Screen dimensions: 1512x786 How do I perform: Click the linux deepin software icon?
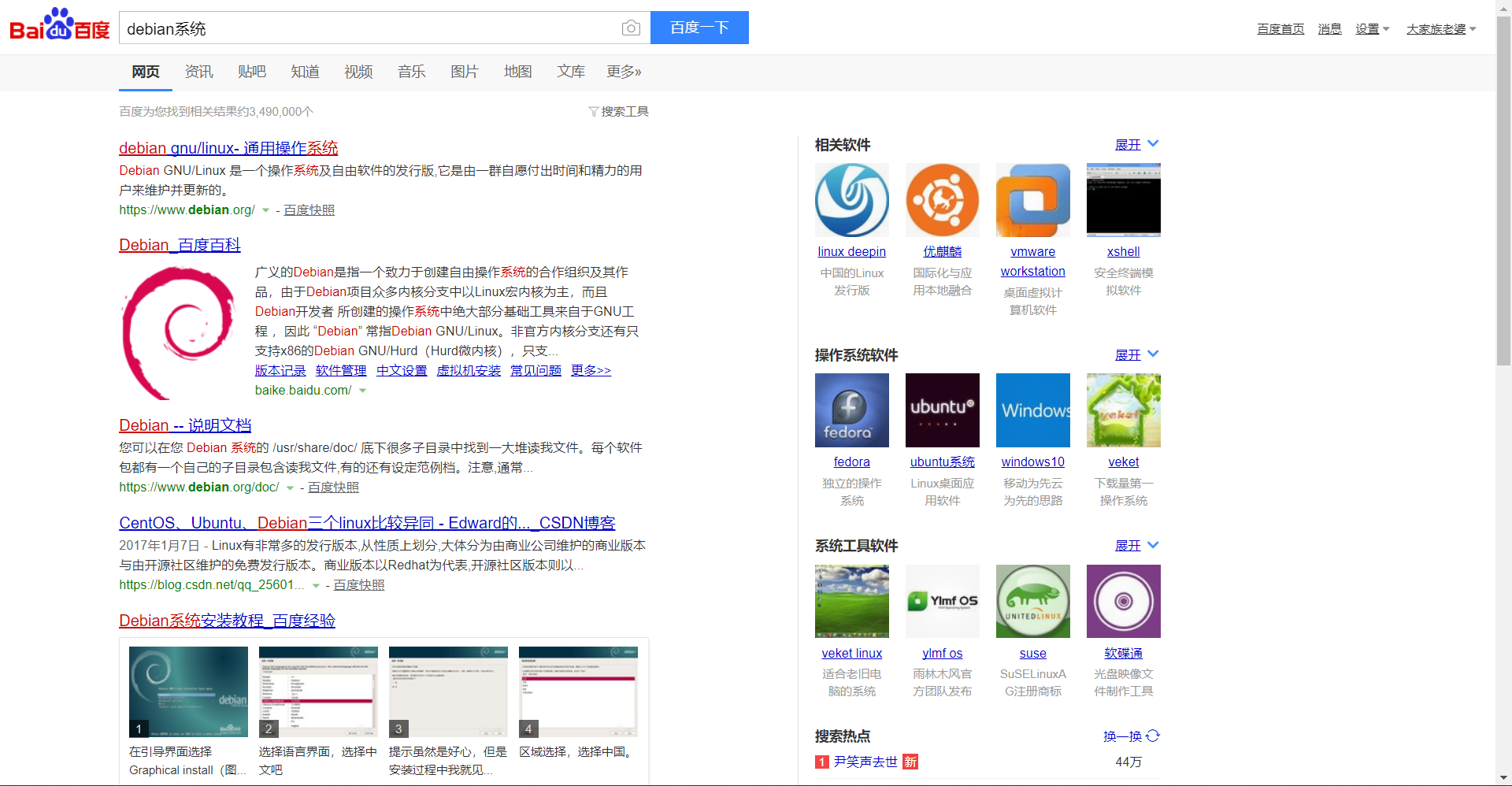click(852, 200)
